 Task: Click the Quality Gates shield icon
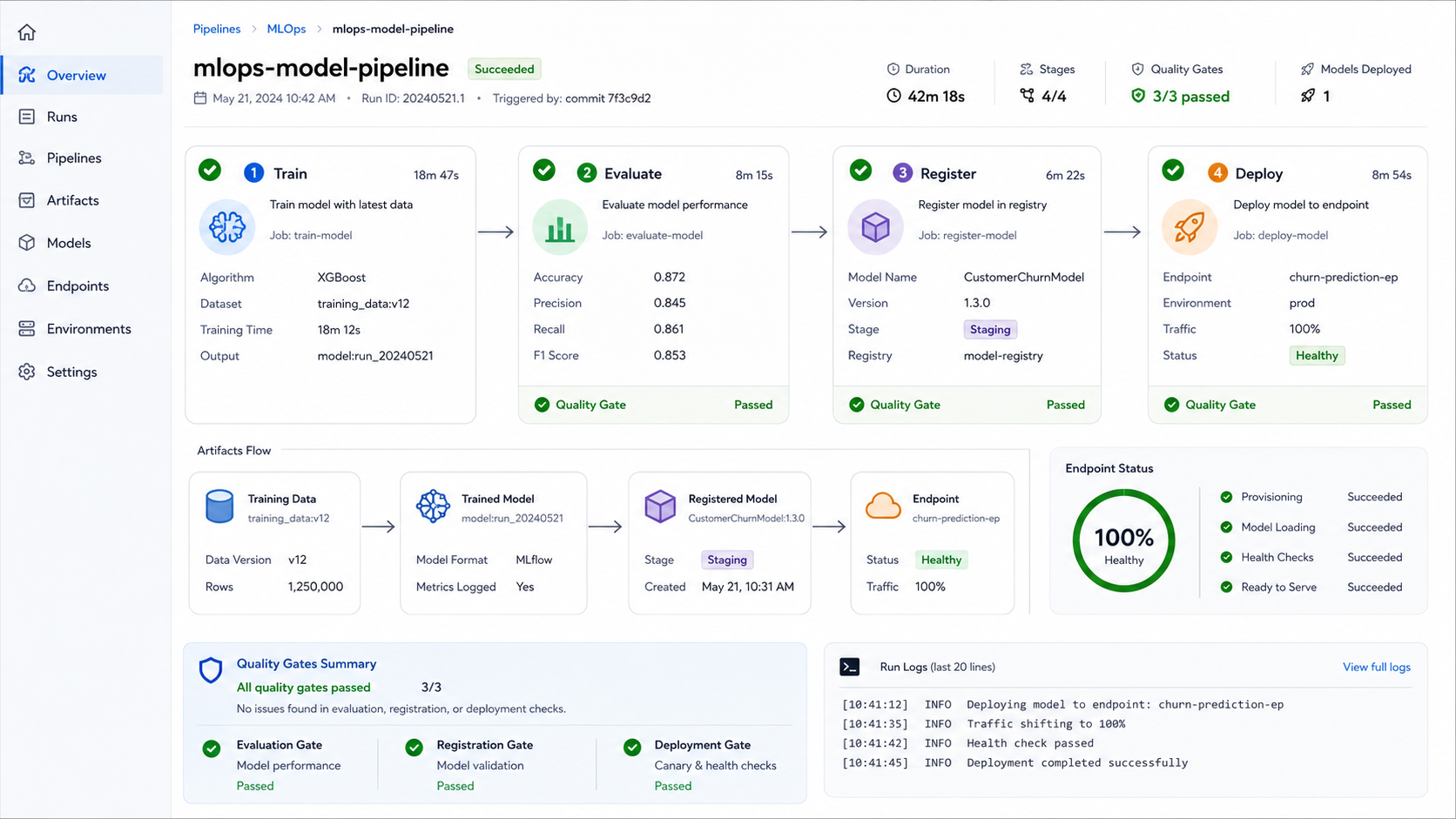pos(1137,96)
